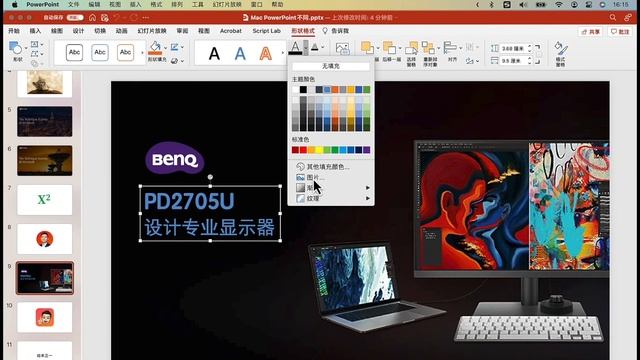Click the 共享 share button
640x360 pixels.
tap(590, 31)
